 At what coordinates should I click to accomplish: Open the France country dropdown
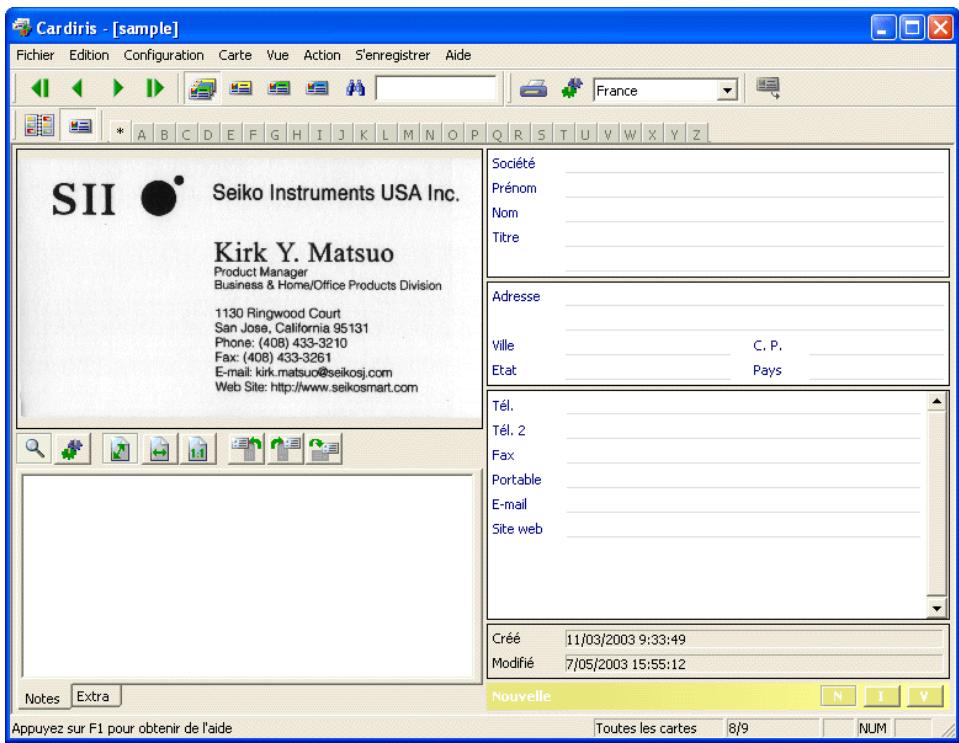pos(727,91)
